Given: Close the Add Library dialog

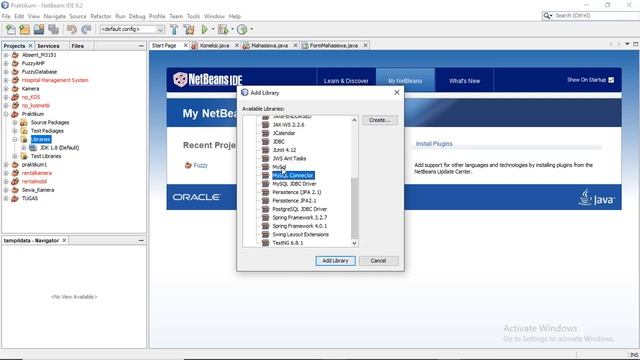Looking at the screenshot, I should [x=396, y=93].
